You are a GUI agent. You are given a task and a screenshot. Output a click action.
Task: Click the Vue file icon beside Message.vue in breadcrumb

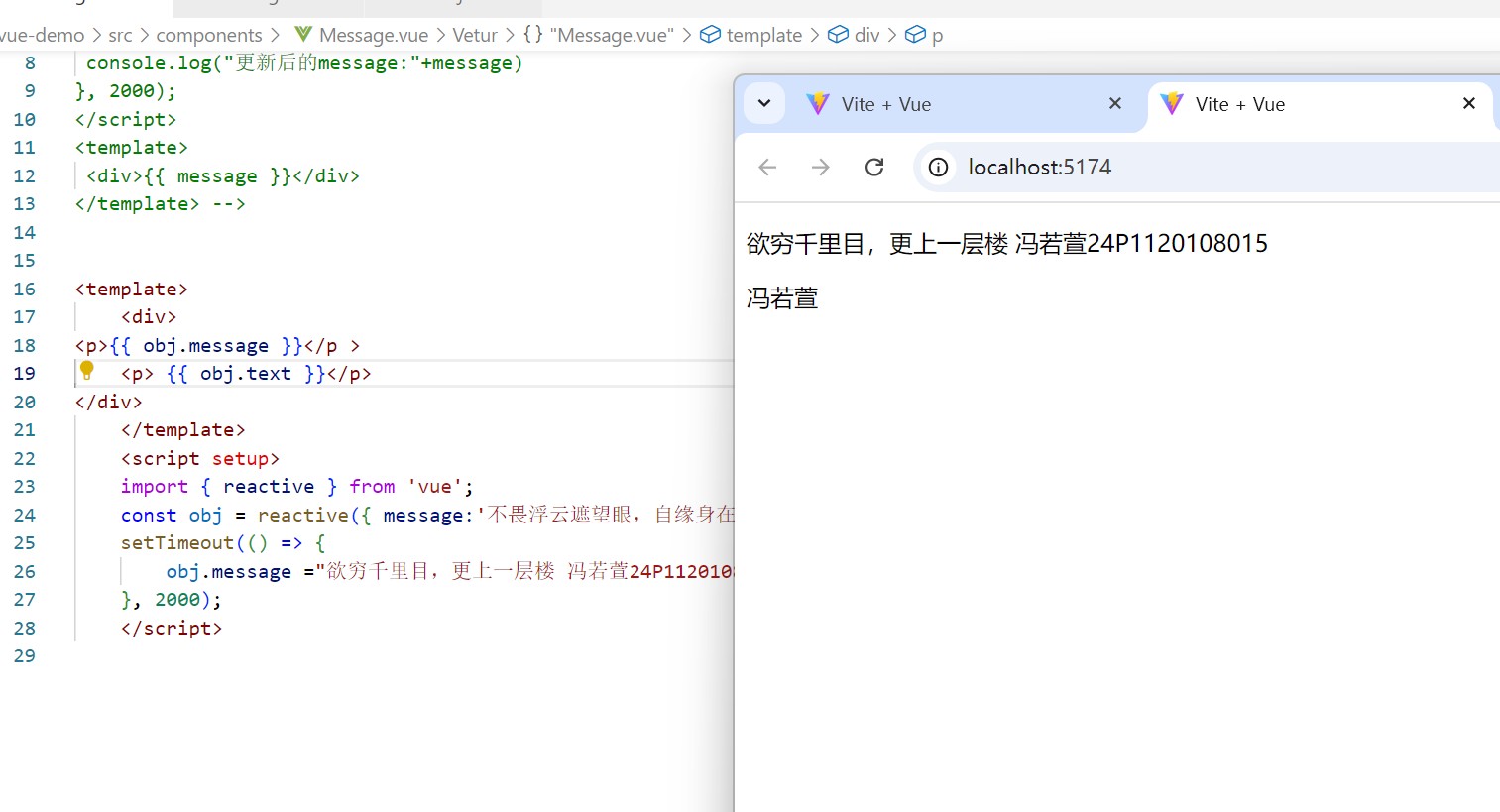tap(303, 35)
